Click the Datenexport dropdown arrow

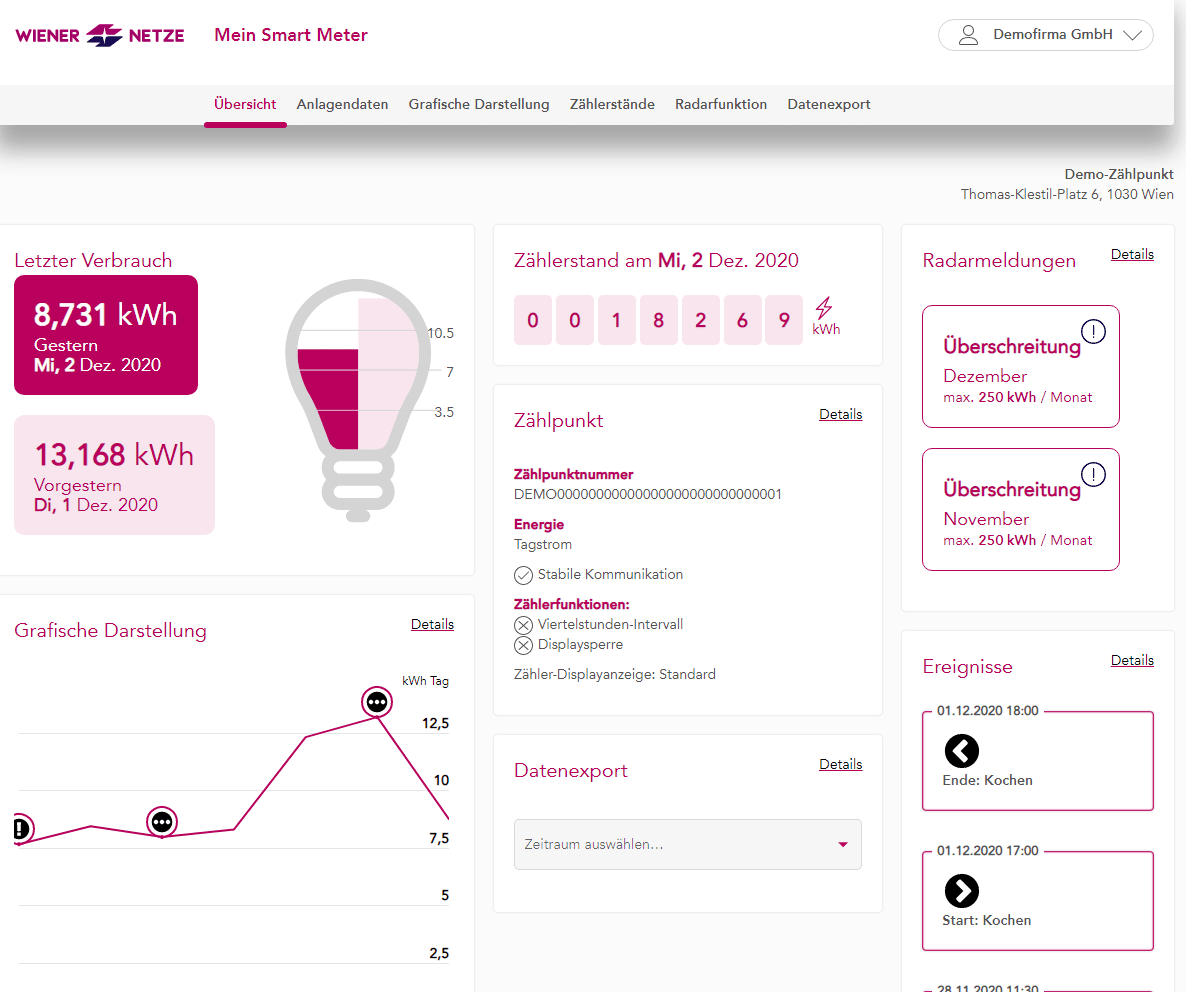tap(842, 845)
